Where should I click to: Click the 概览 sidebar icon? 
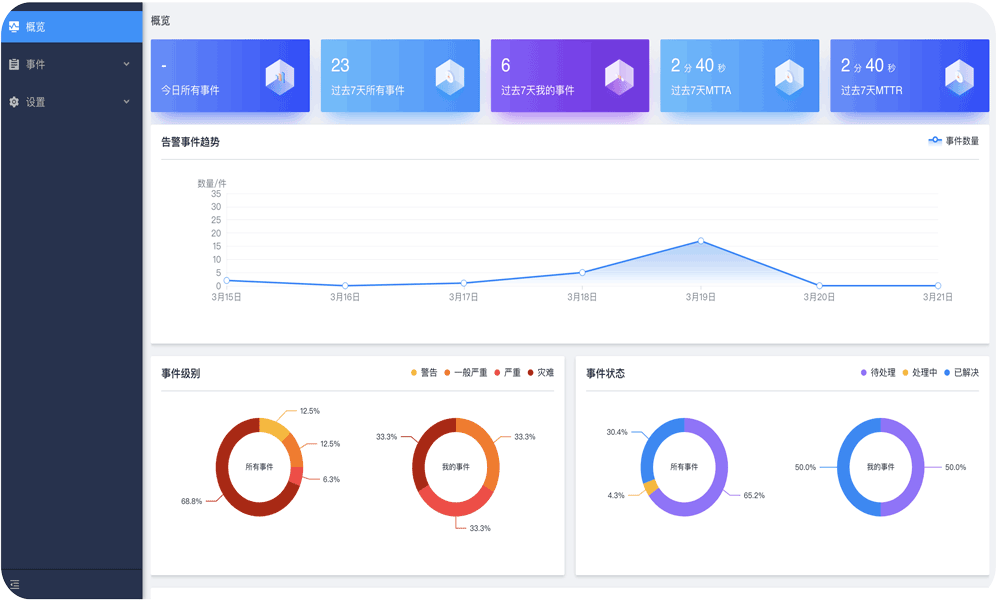(14, 27)
